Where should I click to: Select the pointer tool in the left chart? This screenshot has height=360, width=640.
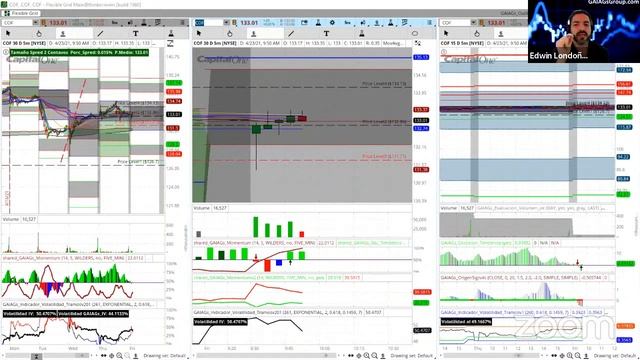[x=8, y=33]
